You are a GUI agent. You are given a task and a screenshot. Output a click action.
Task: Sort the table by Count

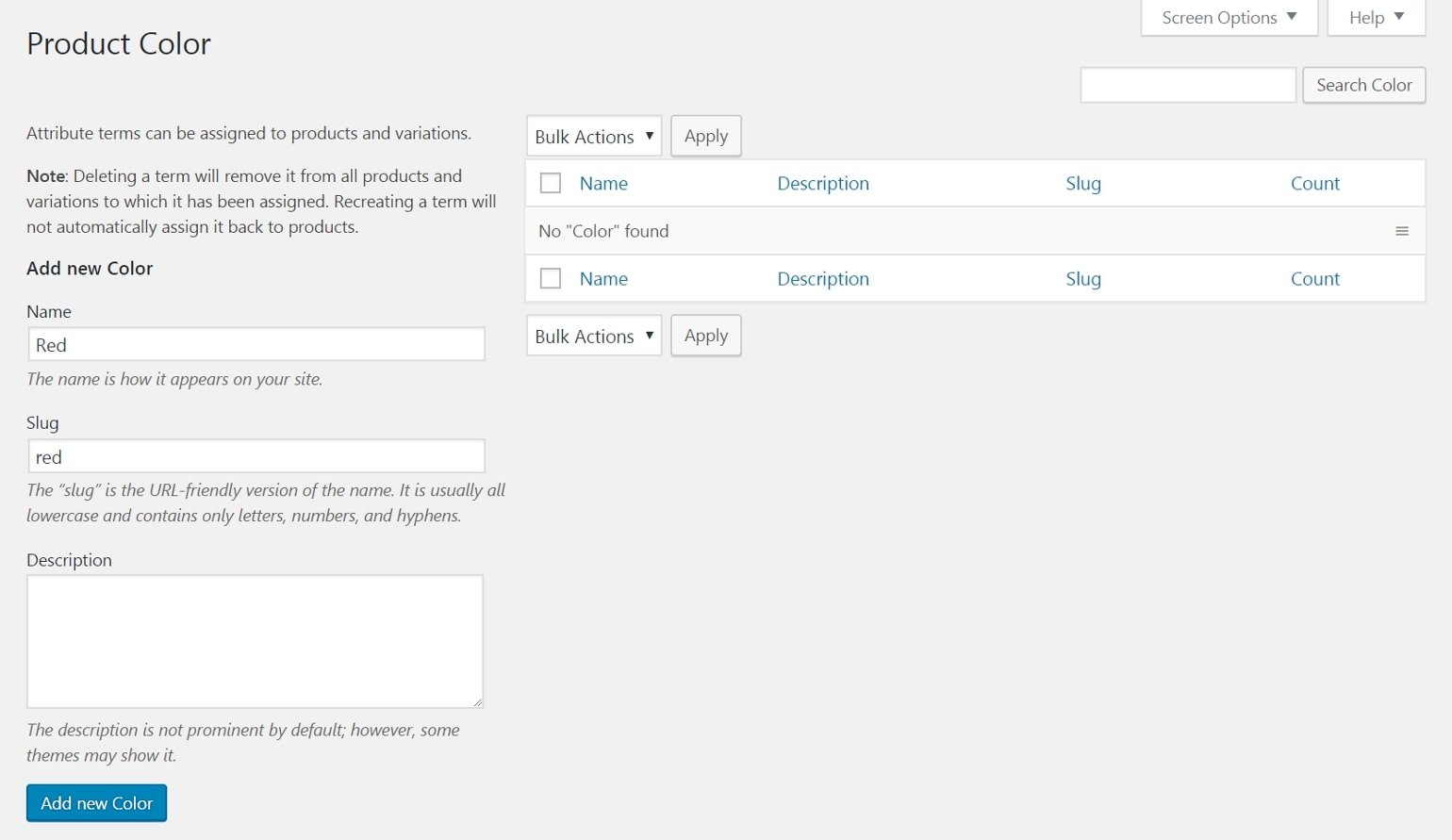1315,183
